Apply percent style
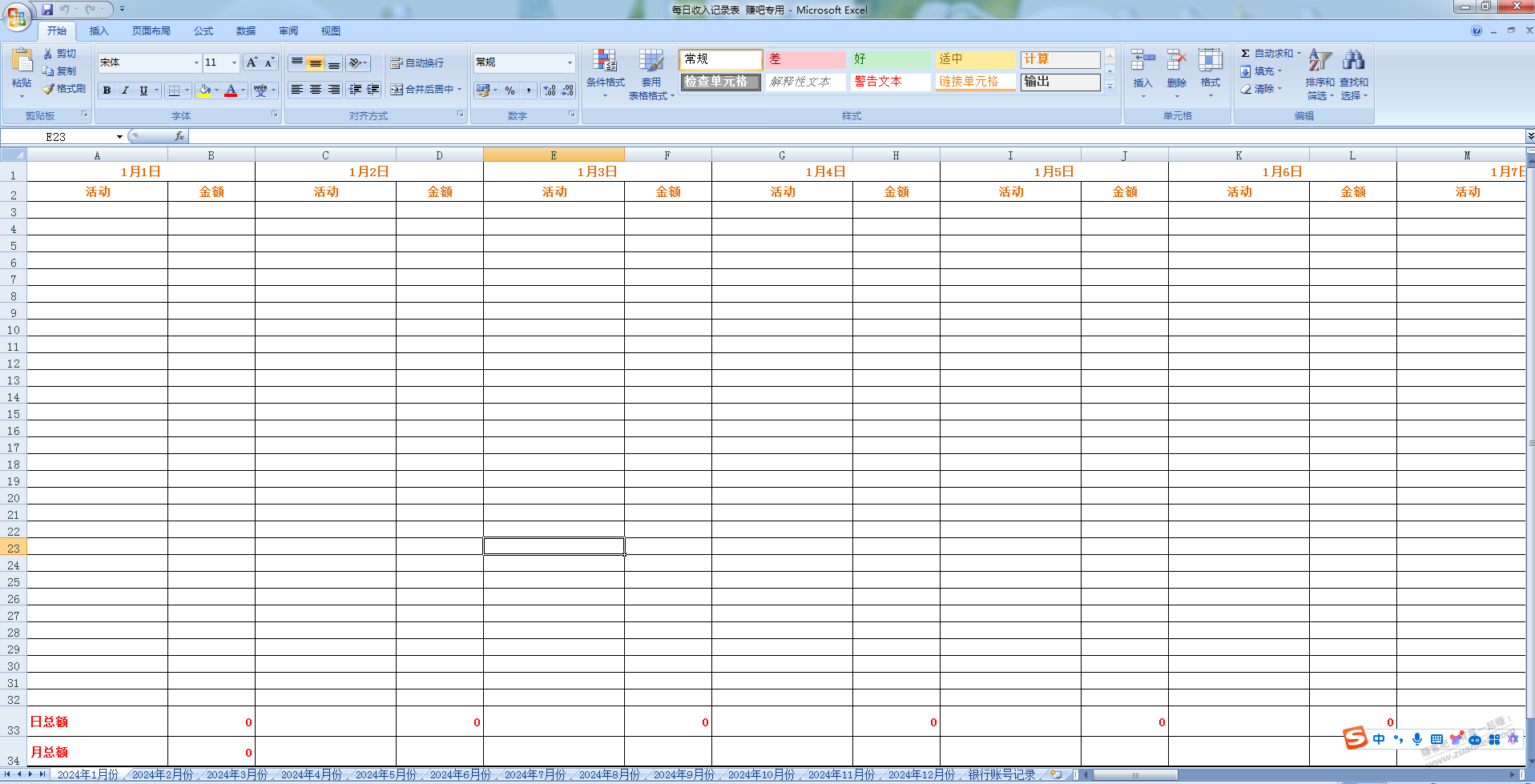1535x784 pixels. coord(510,90)
